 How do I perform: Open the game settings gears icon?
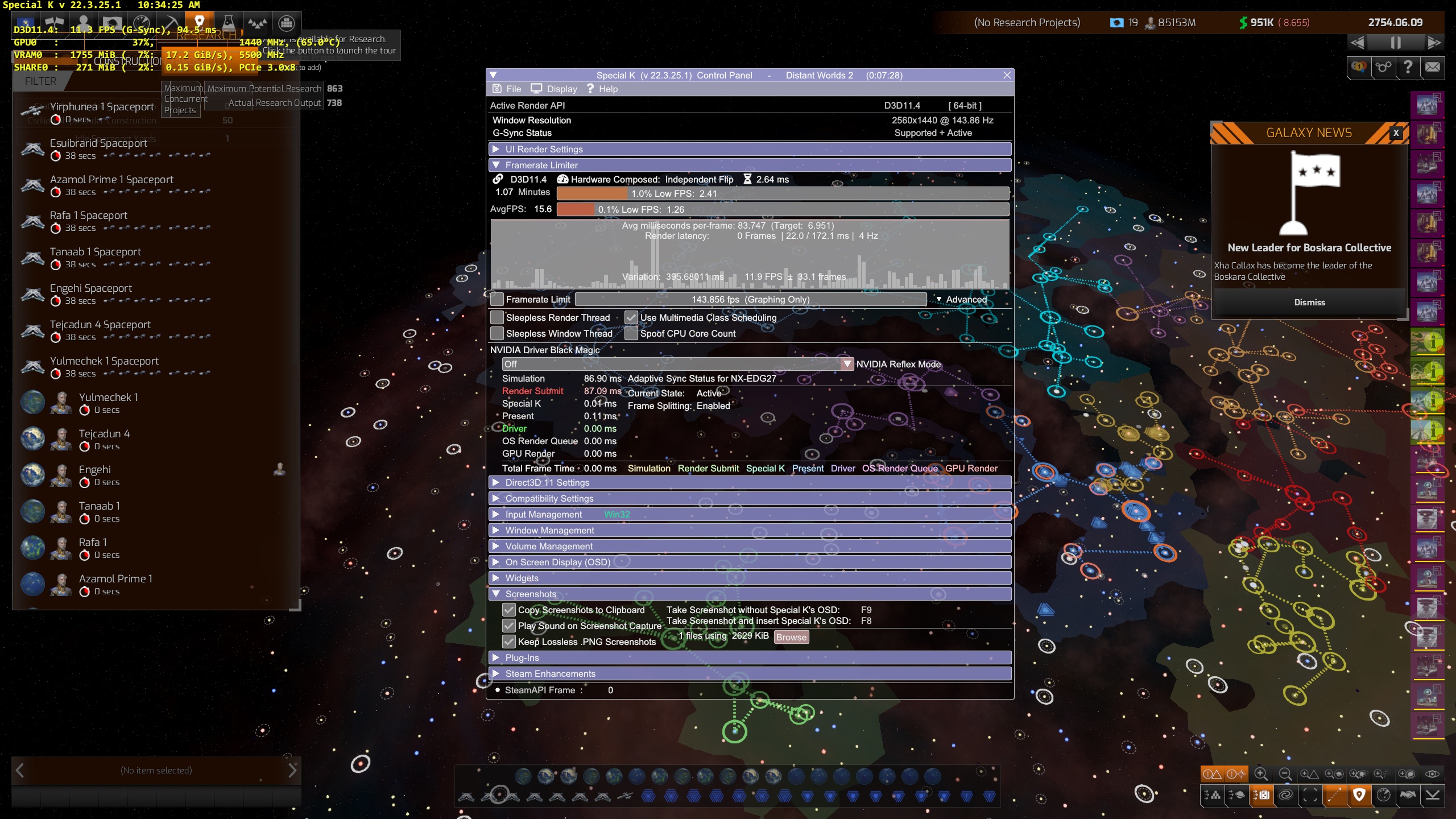pyautogui.click(x=1383, y=67)
